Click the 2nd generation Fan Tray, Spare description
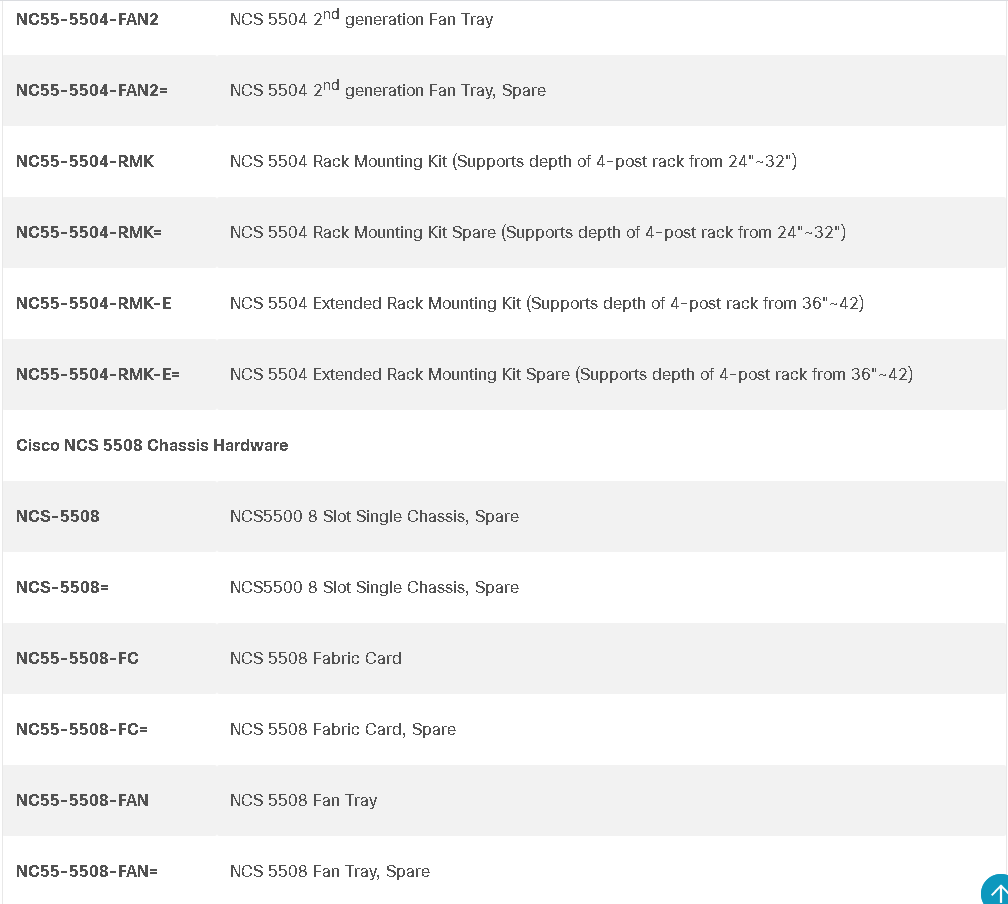This screenshot has width=1008, height=904. coord(388,89)
